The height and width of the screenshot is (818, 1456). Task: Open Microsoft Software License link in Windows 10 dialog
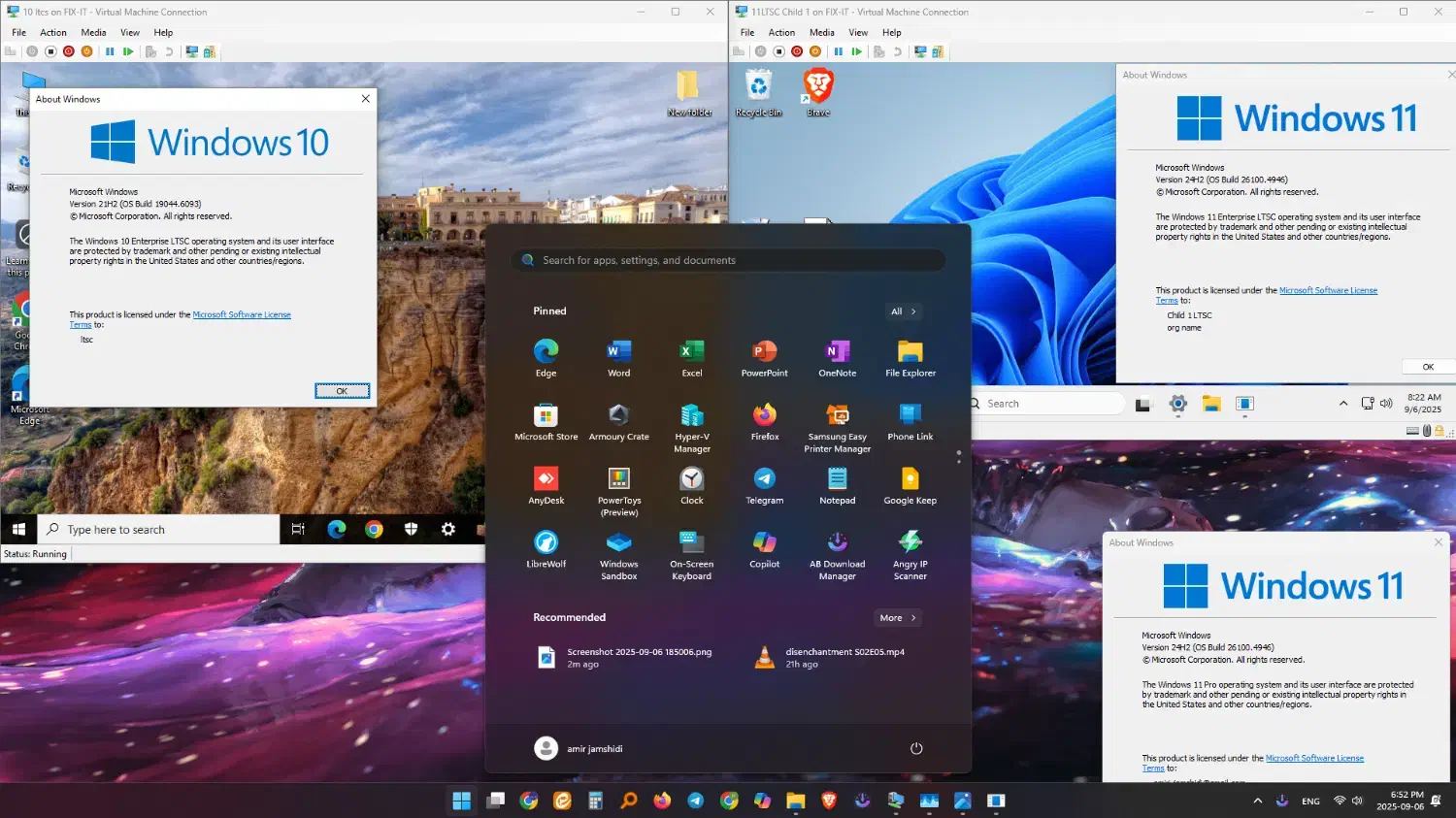point(242,314)
